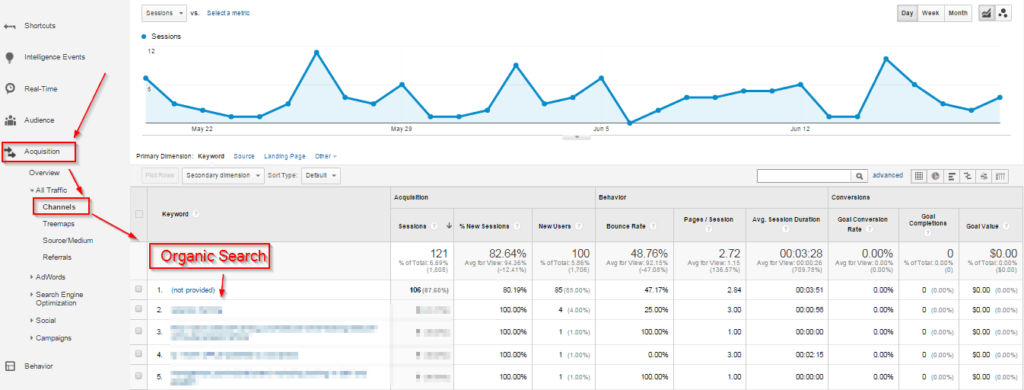Collapse the chart using the small arrow handle
Viewport: 1024px width, 390px height.
(x=577, y=137)
